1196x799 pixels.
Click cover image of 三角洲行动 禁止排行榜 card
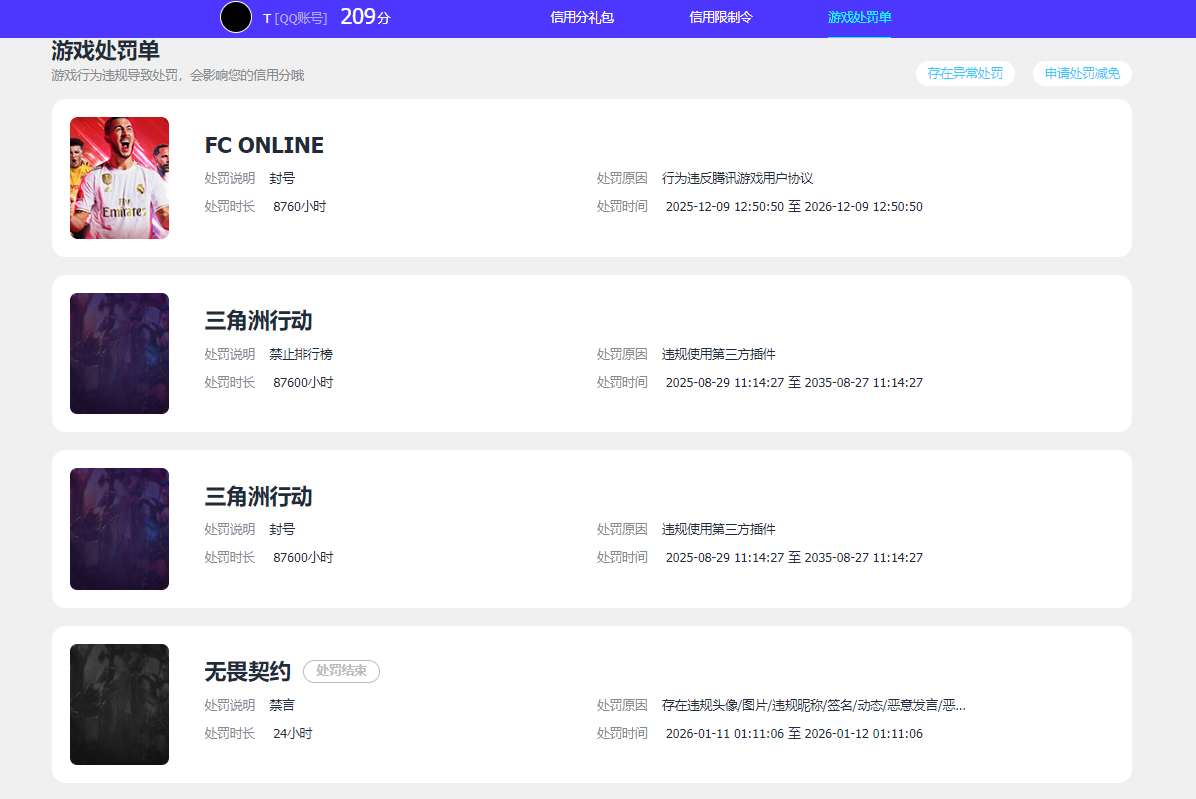119,353
